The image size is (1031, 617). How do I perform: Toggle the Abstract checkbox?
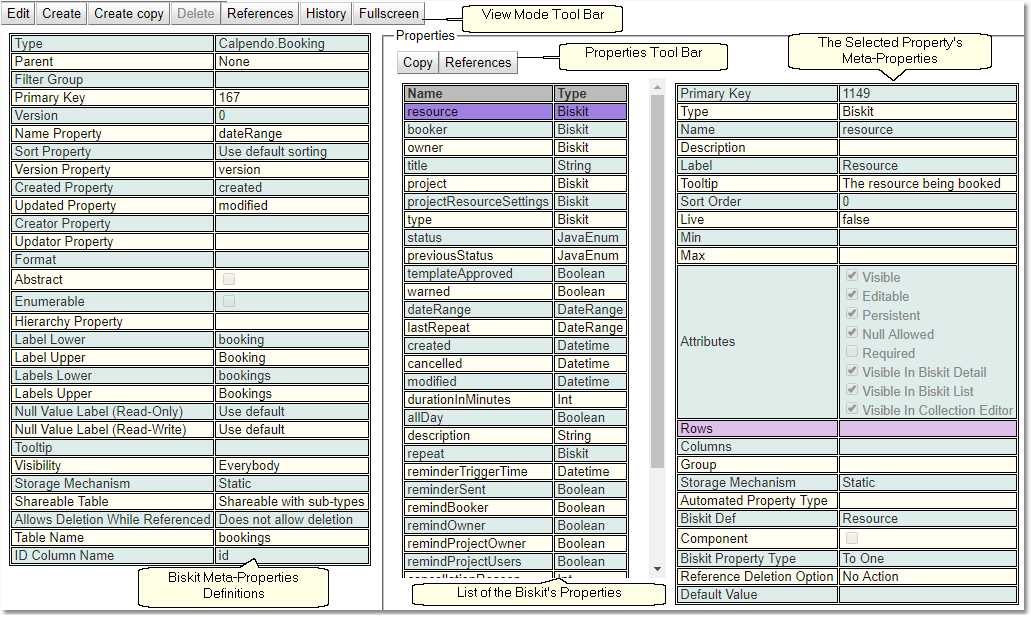click(229, 280)
